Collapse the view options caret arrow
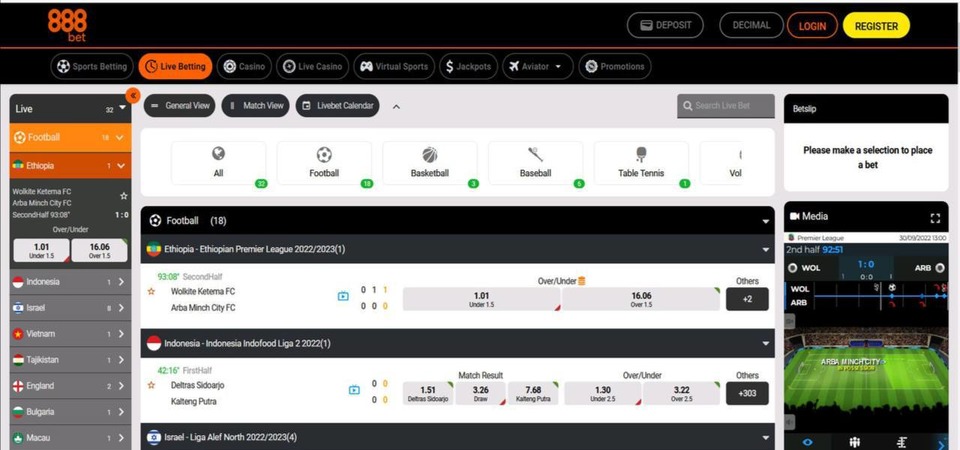Screen dimensions: 960x450 tap(396, 107)
